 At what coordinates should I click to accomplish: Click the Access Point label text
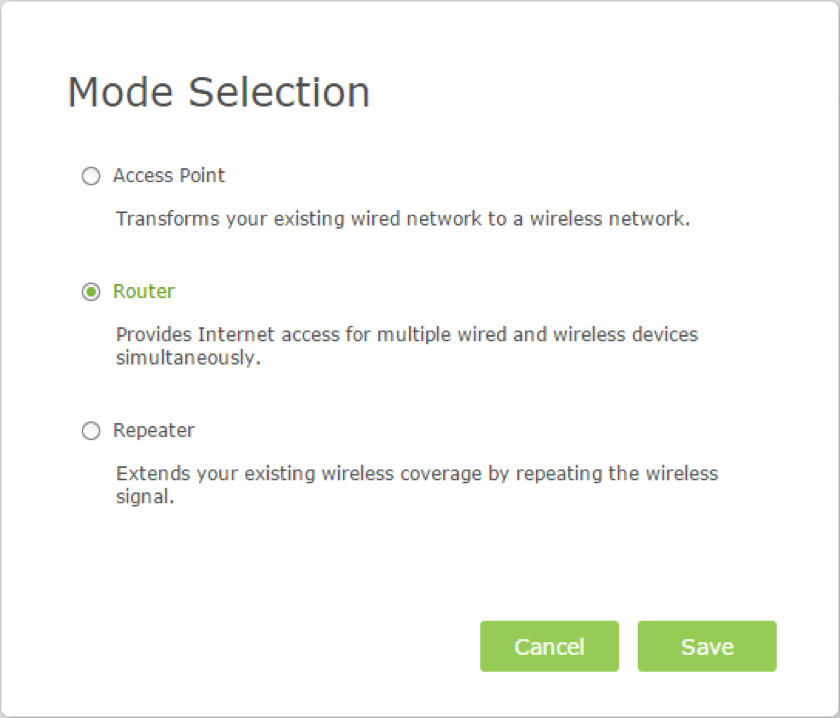pos(169,176)
